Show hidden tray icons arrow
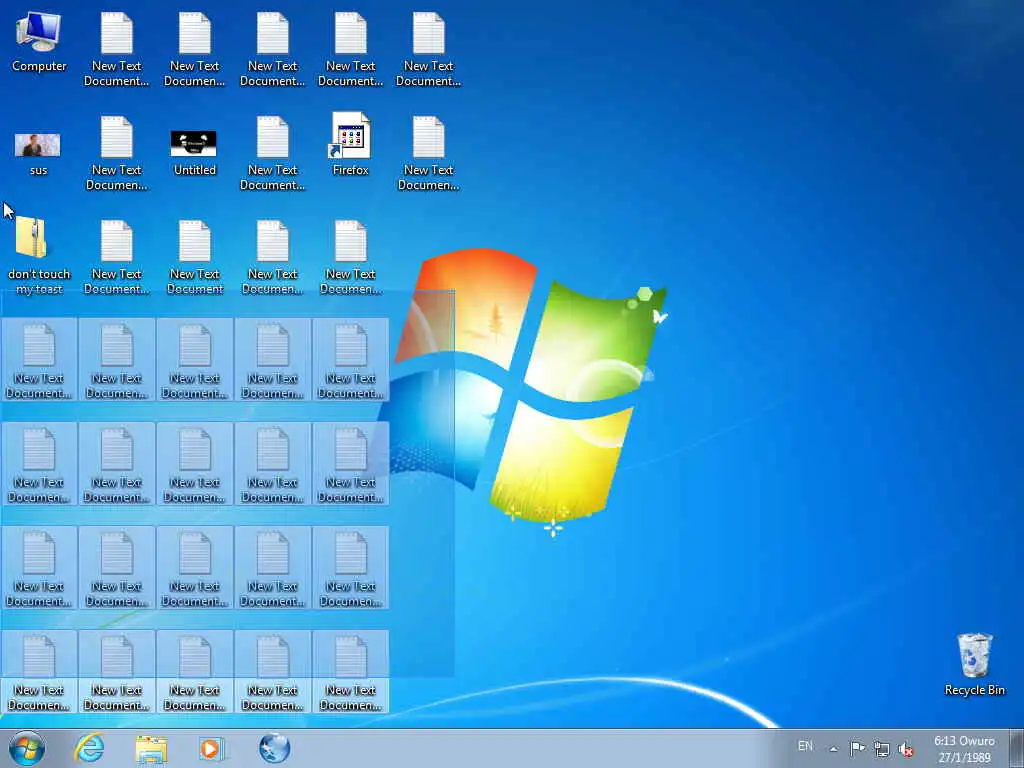Viewport: 1024px width, 768px height. (834, 748)
